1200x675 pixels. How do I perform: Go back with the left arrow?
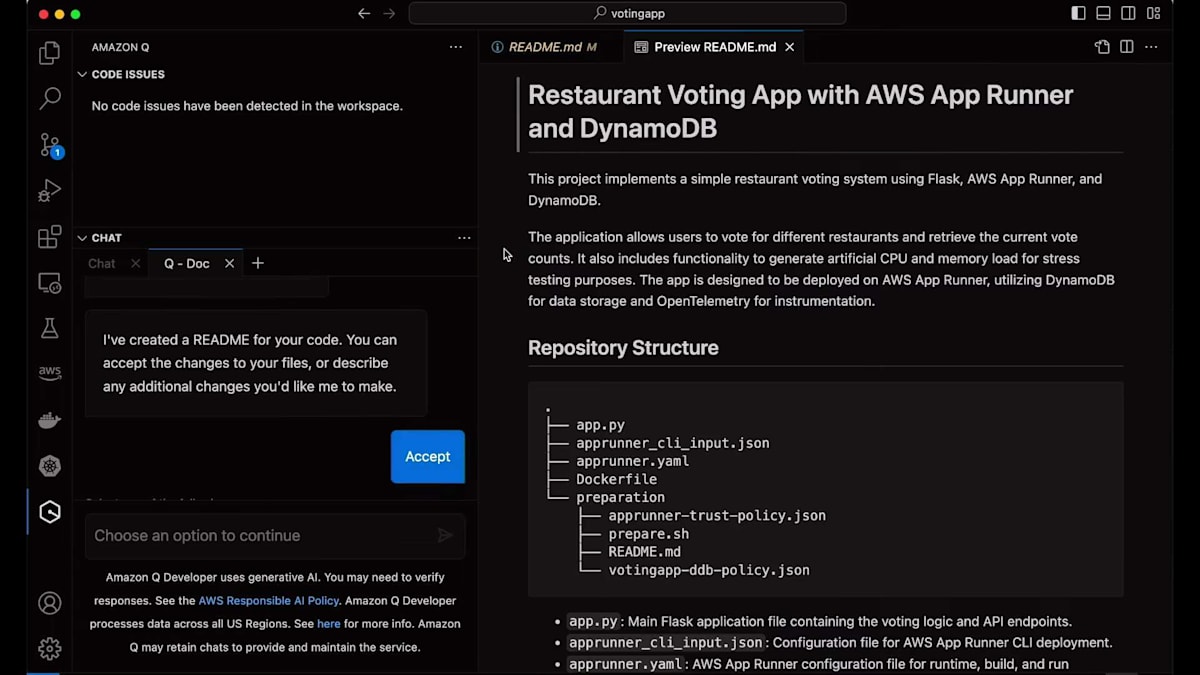pos(364,14)
